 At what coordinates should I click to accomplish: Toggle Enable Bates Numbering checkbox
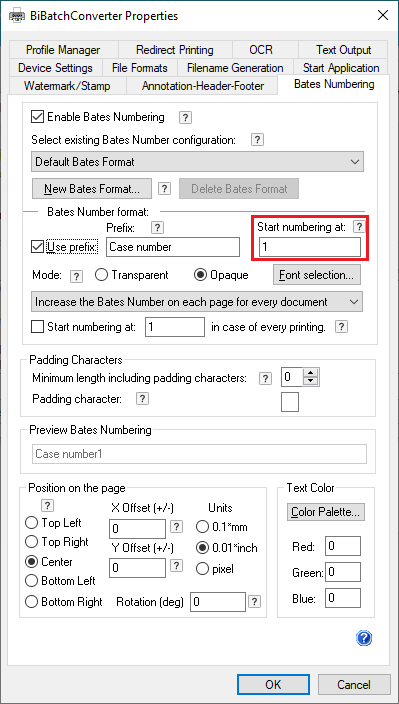[37, 117]
